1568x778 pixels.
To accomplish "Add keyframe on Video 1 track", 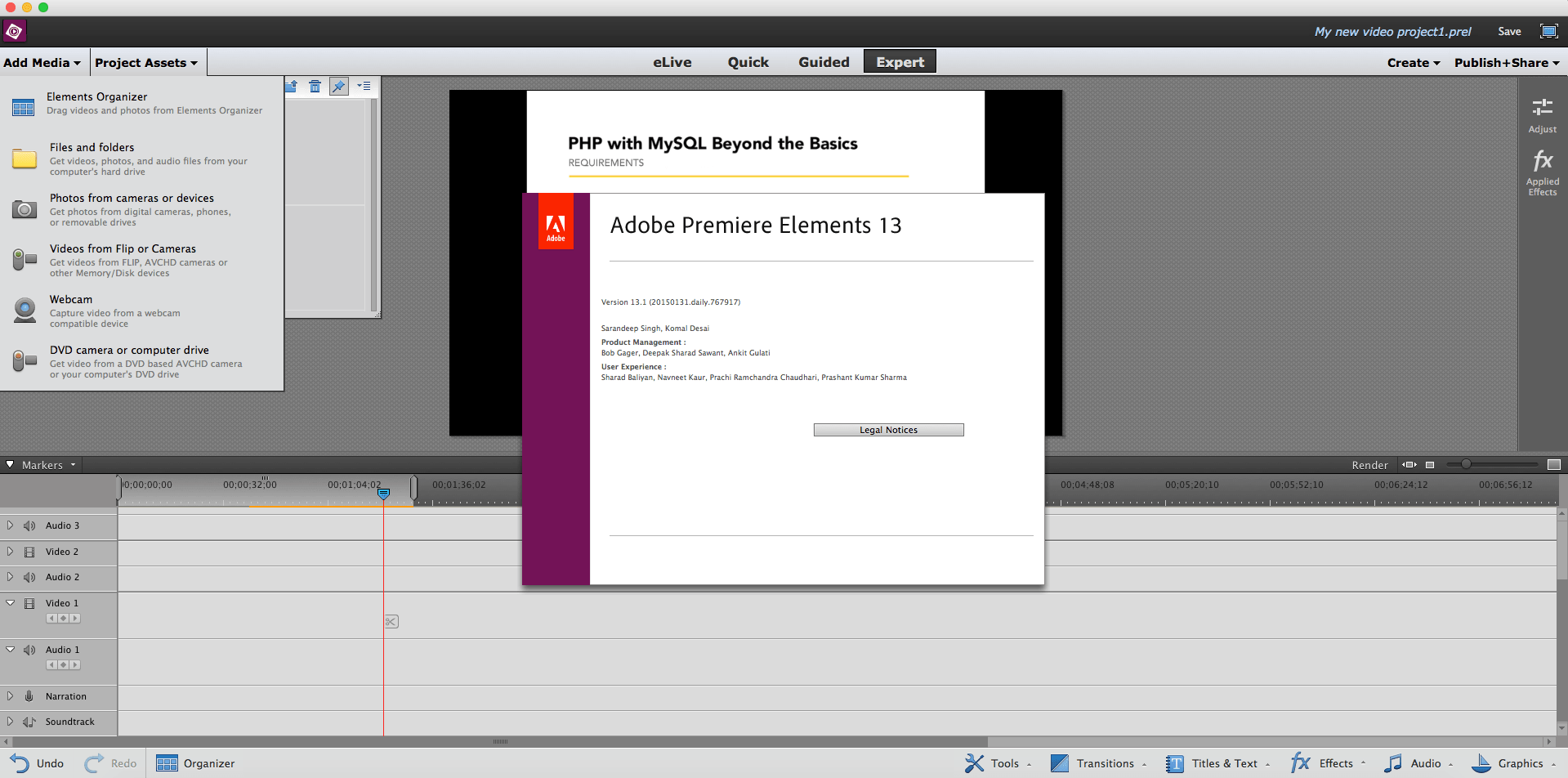I will click(63, 619).
